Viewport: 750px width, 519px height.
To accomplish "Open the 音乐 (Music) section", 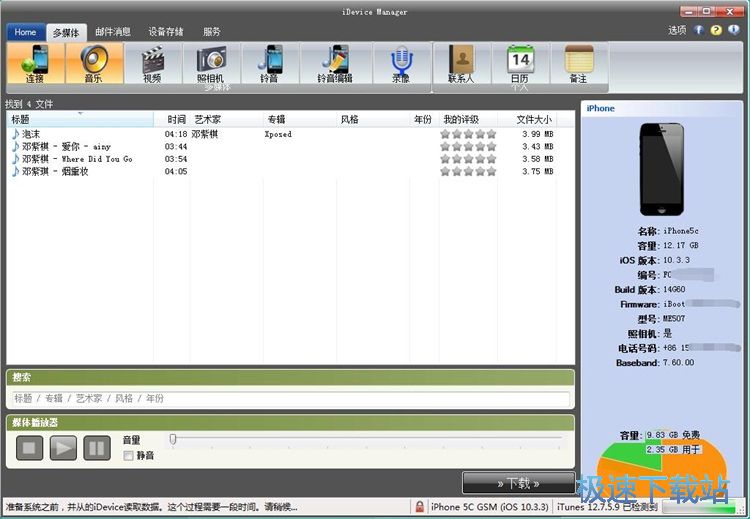I will point(94,62).
